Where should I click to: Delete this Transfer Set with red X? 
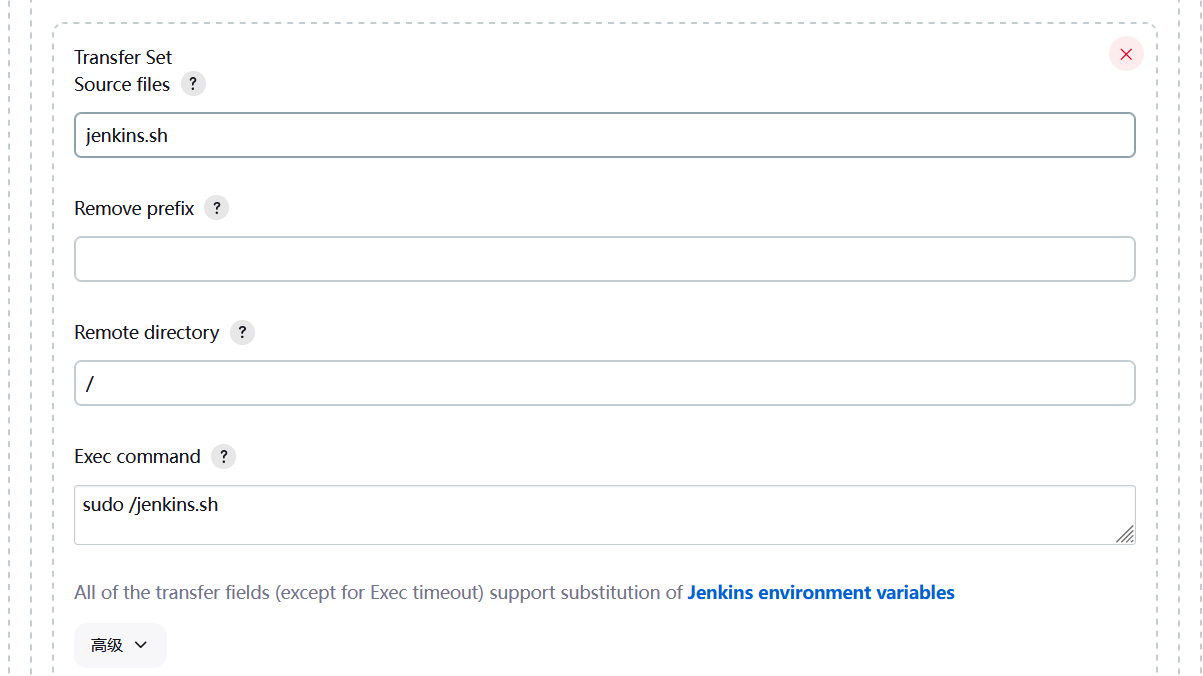coord(1126,54)
